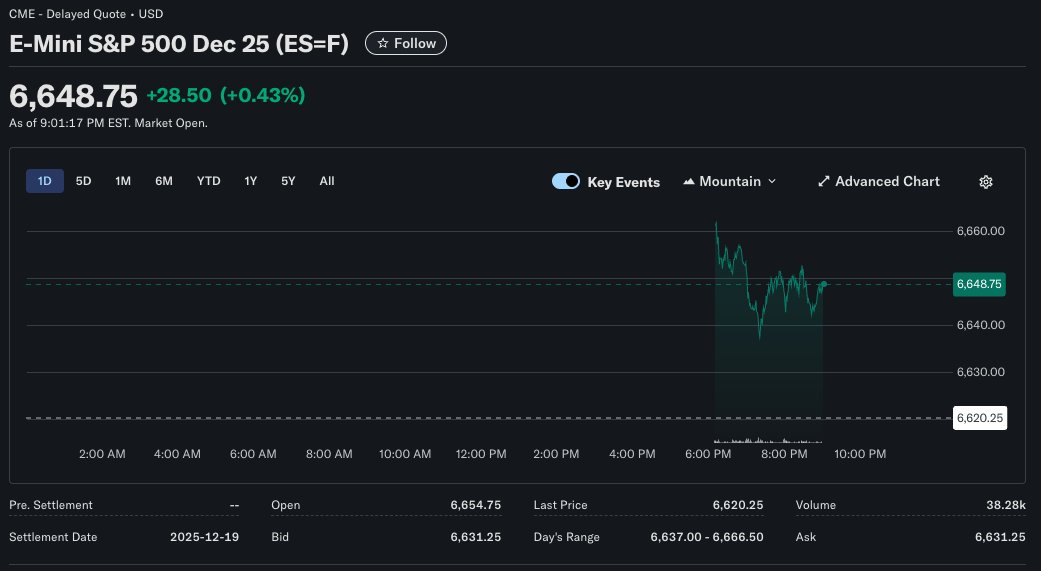Switch to the 1M time range
The image size is (1041, 571).
point(123,181)
